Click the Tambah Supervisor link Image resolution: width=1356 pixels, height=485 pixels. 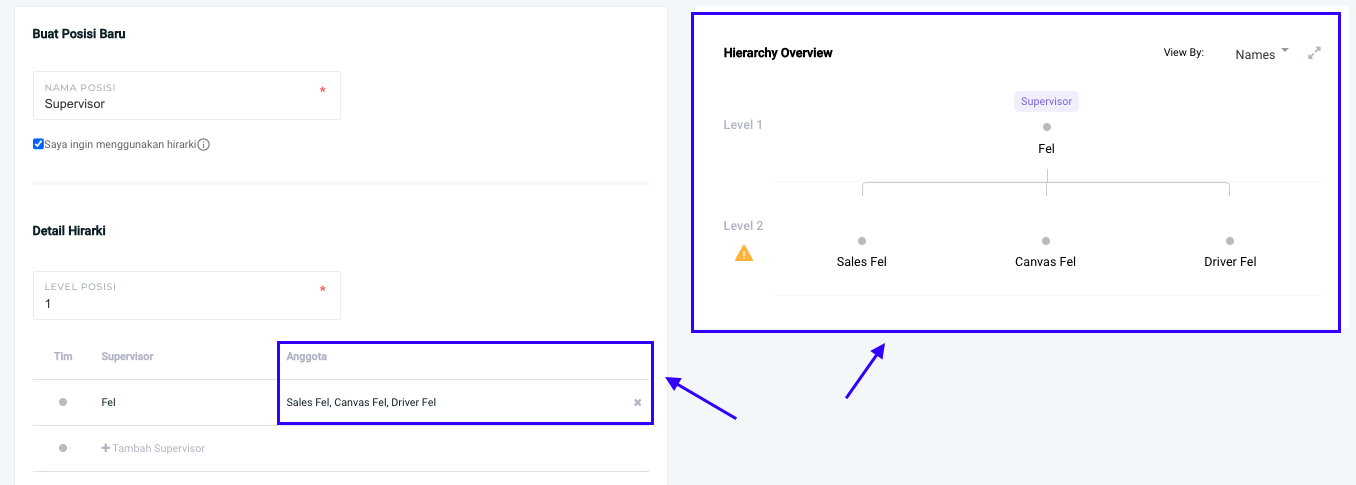[158, 448]
